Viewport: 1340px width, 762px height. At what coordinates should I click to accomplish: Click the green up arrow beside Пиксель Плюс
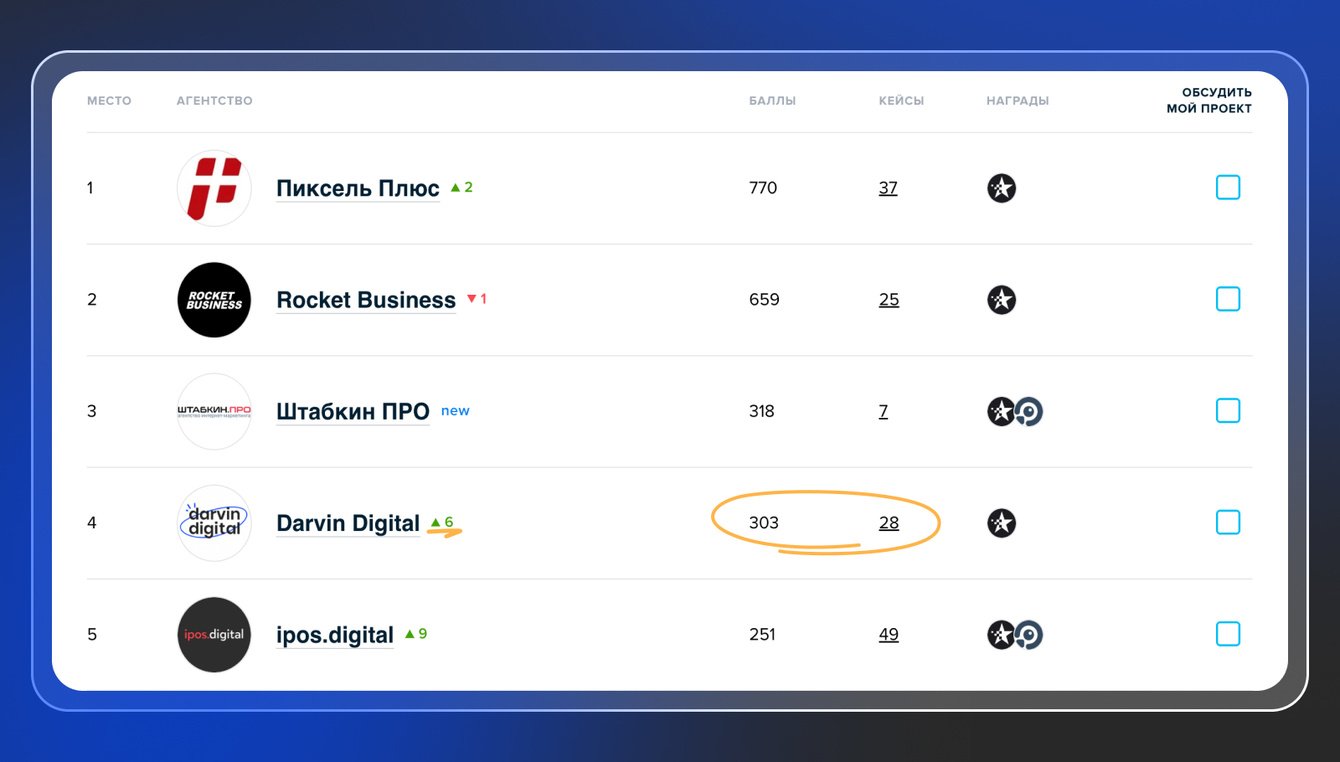click(x=455, y=187)
